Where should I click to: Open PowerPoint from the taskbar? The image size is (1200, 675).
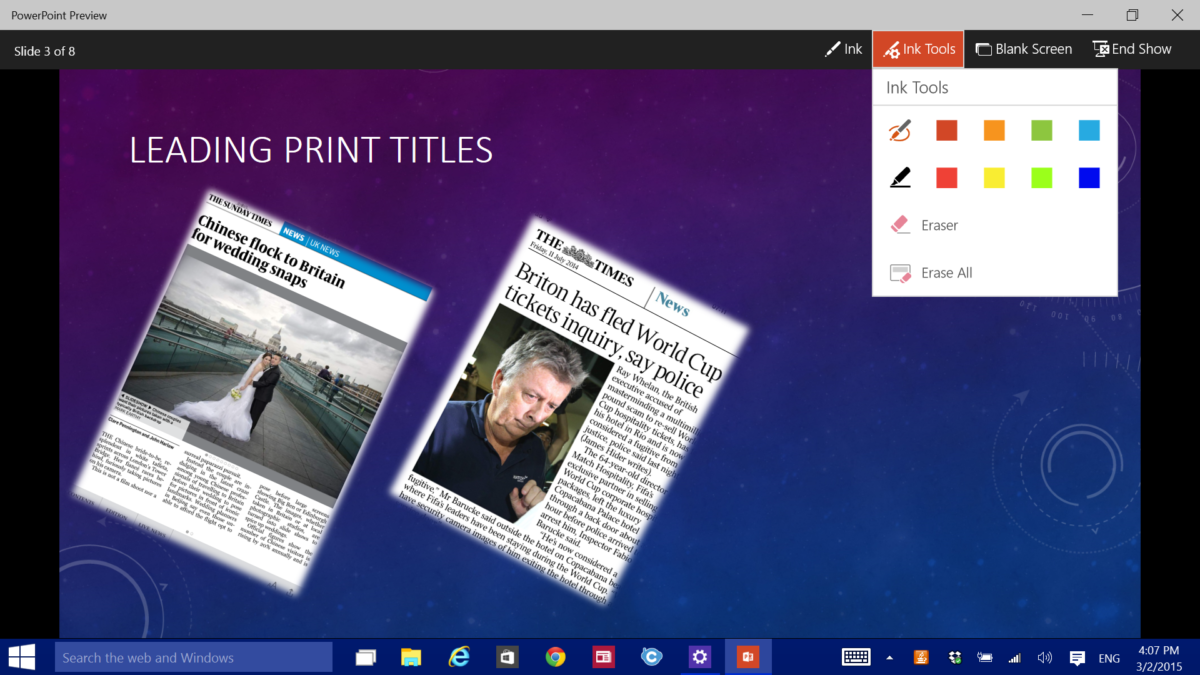pyautogui.click(x=748, y=657)
